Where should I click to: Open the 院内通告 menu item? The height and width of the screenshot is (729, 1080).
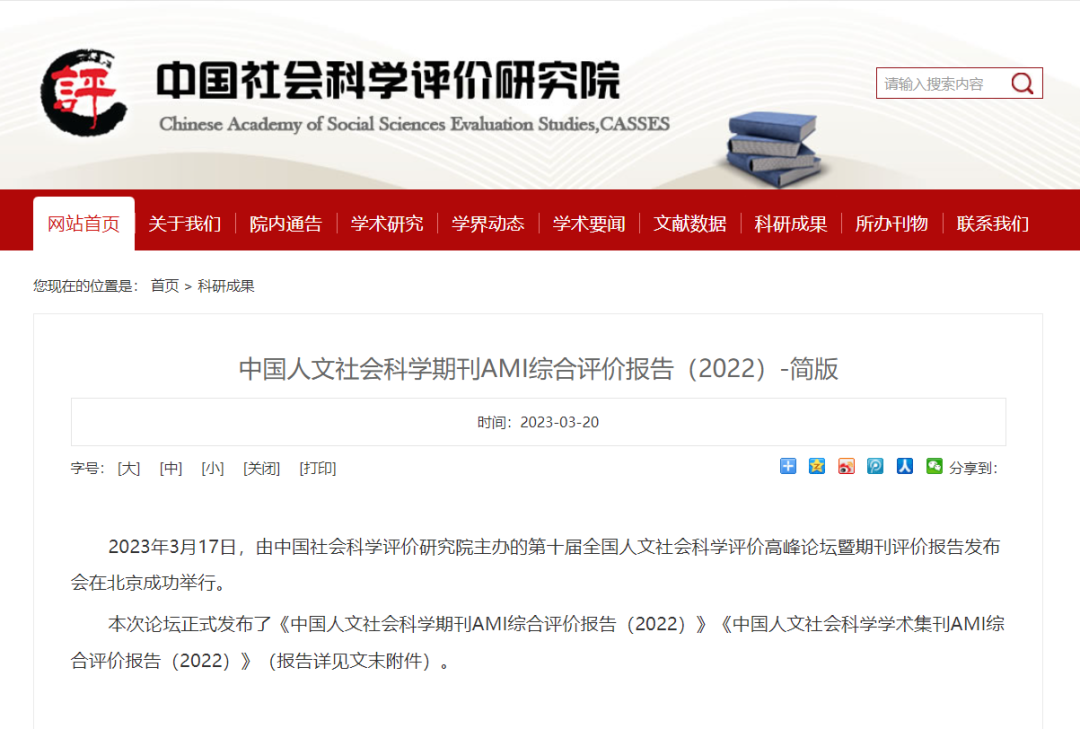click(286, 223)
